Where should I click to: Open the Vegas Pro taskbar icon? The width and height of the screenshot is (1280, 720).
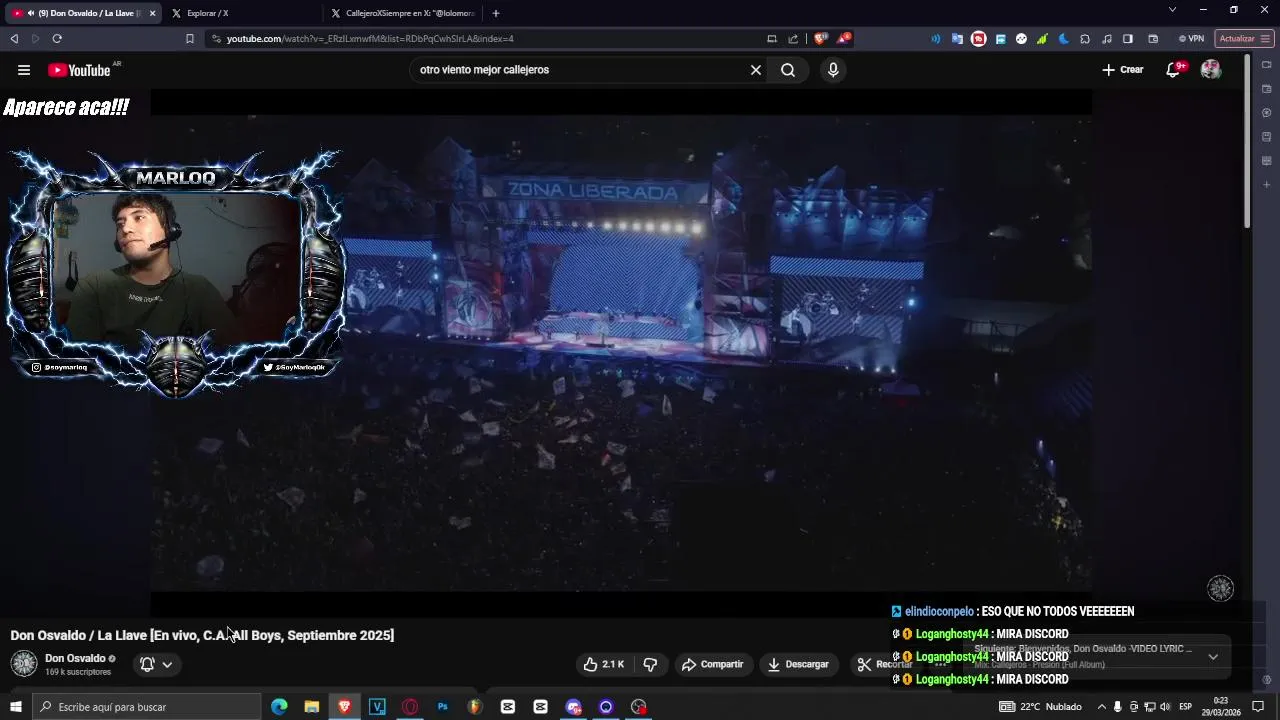377,707
